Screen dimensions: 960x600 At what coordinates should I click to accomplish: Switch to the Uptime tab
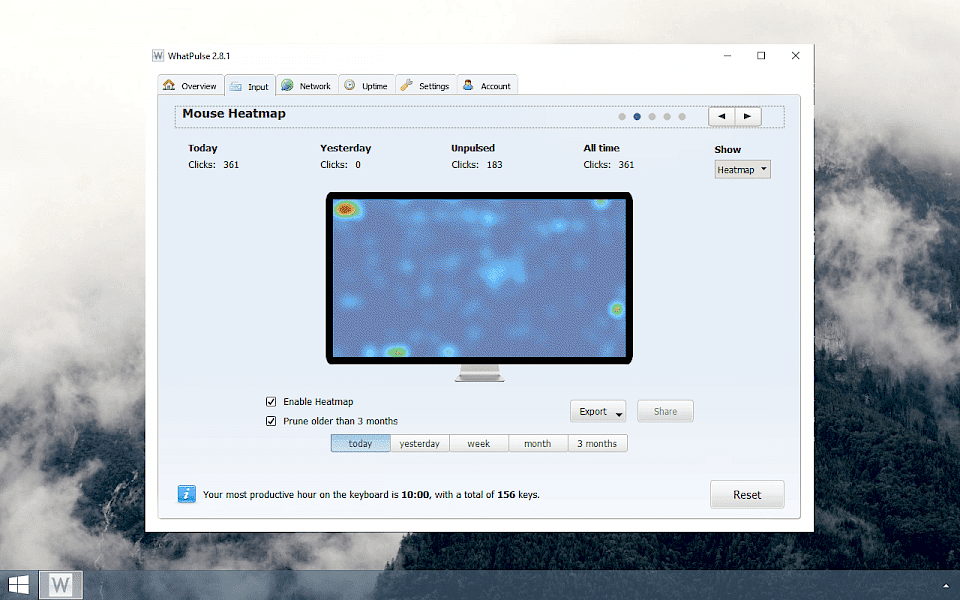point(366,86)
